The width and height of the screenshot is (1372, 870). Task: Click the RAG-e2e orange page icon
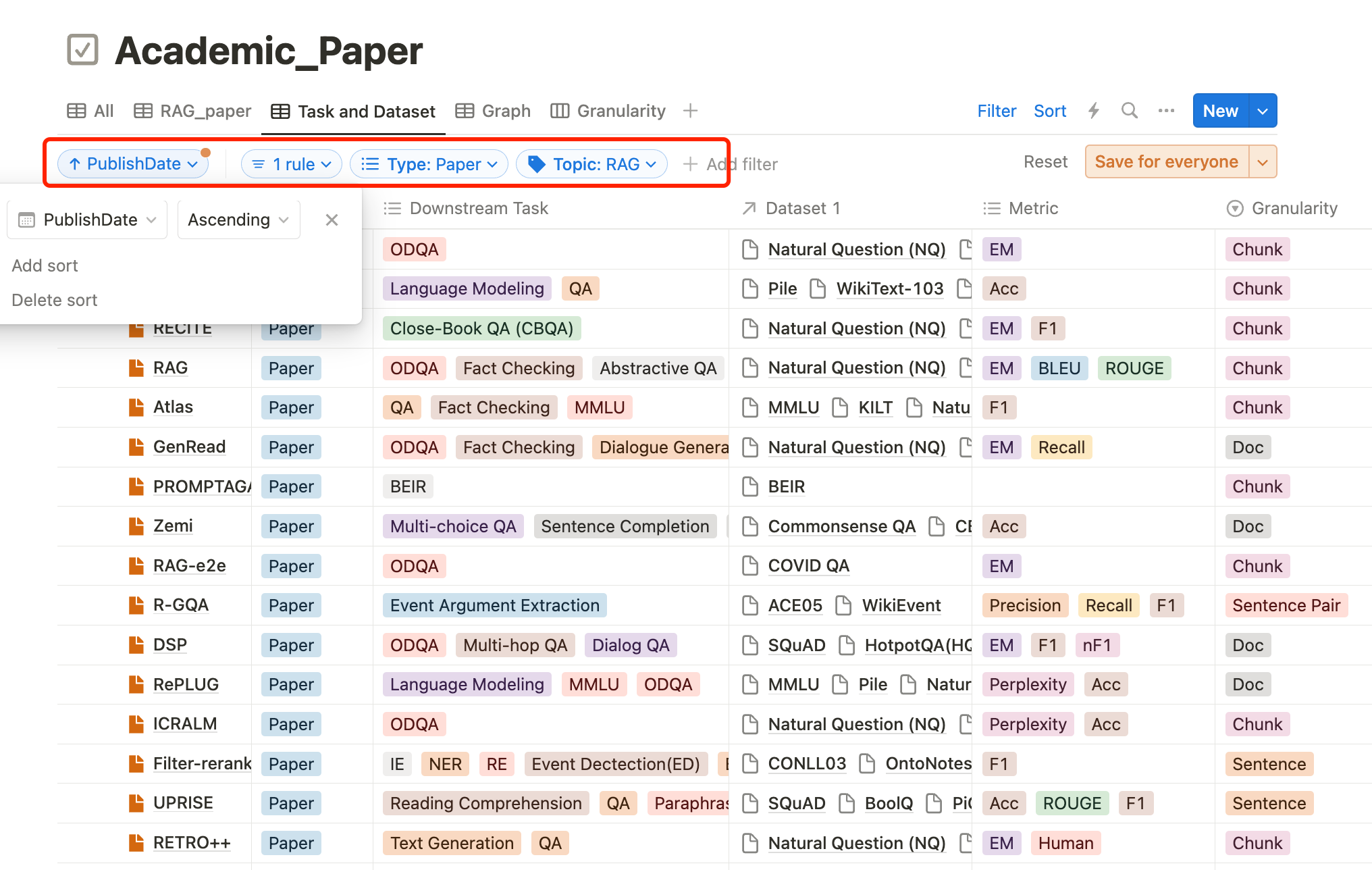[136, 566]
